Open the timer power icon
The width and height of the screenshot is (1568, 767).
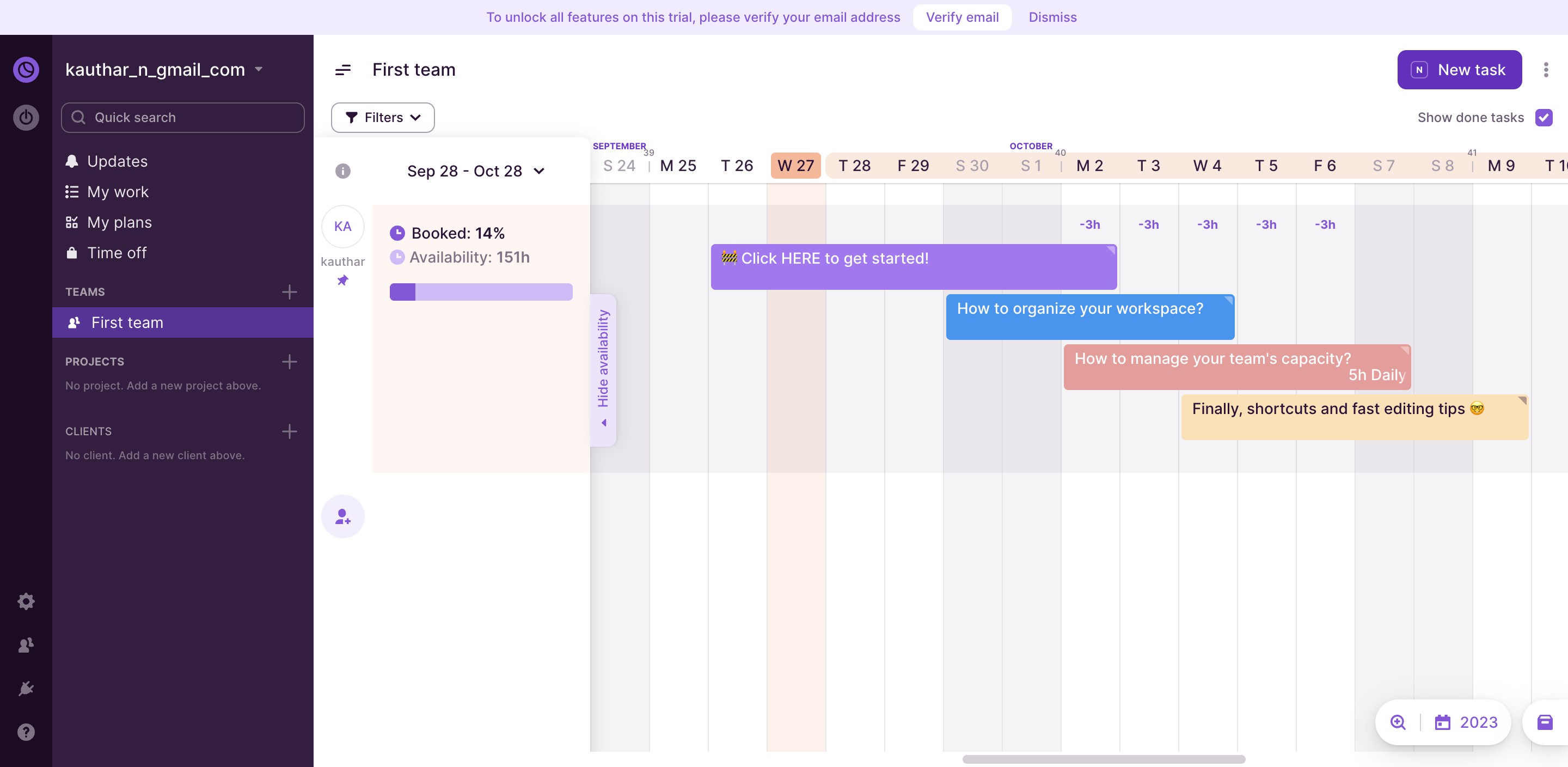coord(26,117)
